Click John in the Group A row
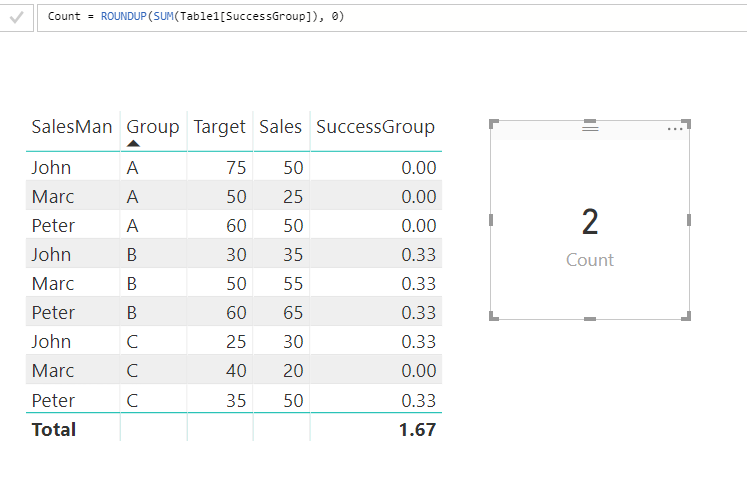The height and width of the screenshot is (494, 747). 51,168
